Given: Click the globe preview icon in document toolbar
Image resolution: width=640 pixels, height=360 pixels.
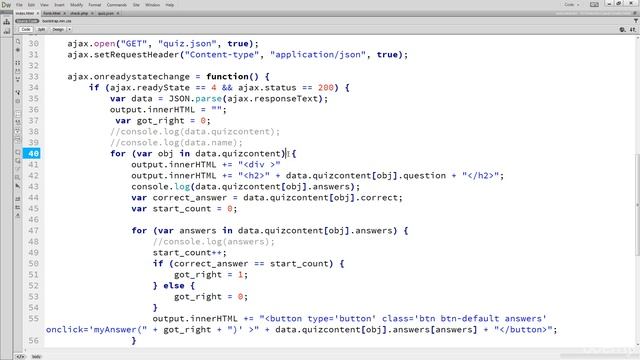Looking at the screenshot, I should point(622,29).
